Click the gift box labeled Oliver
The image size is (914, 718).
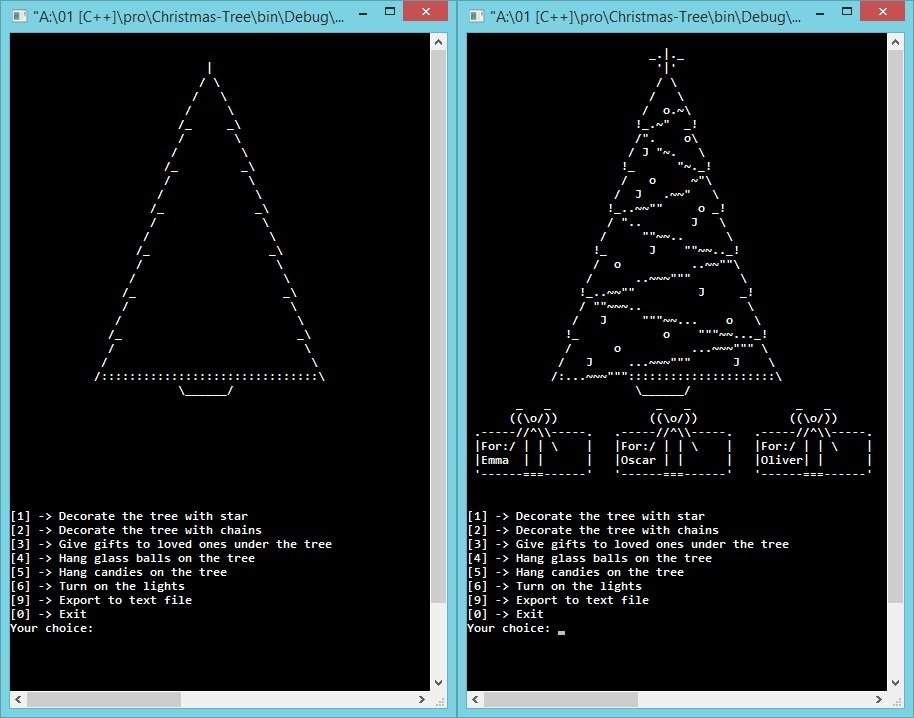[x=813, y=444]
